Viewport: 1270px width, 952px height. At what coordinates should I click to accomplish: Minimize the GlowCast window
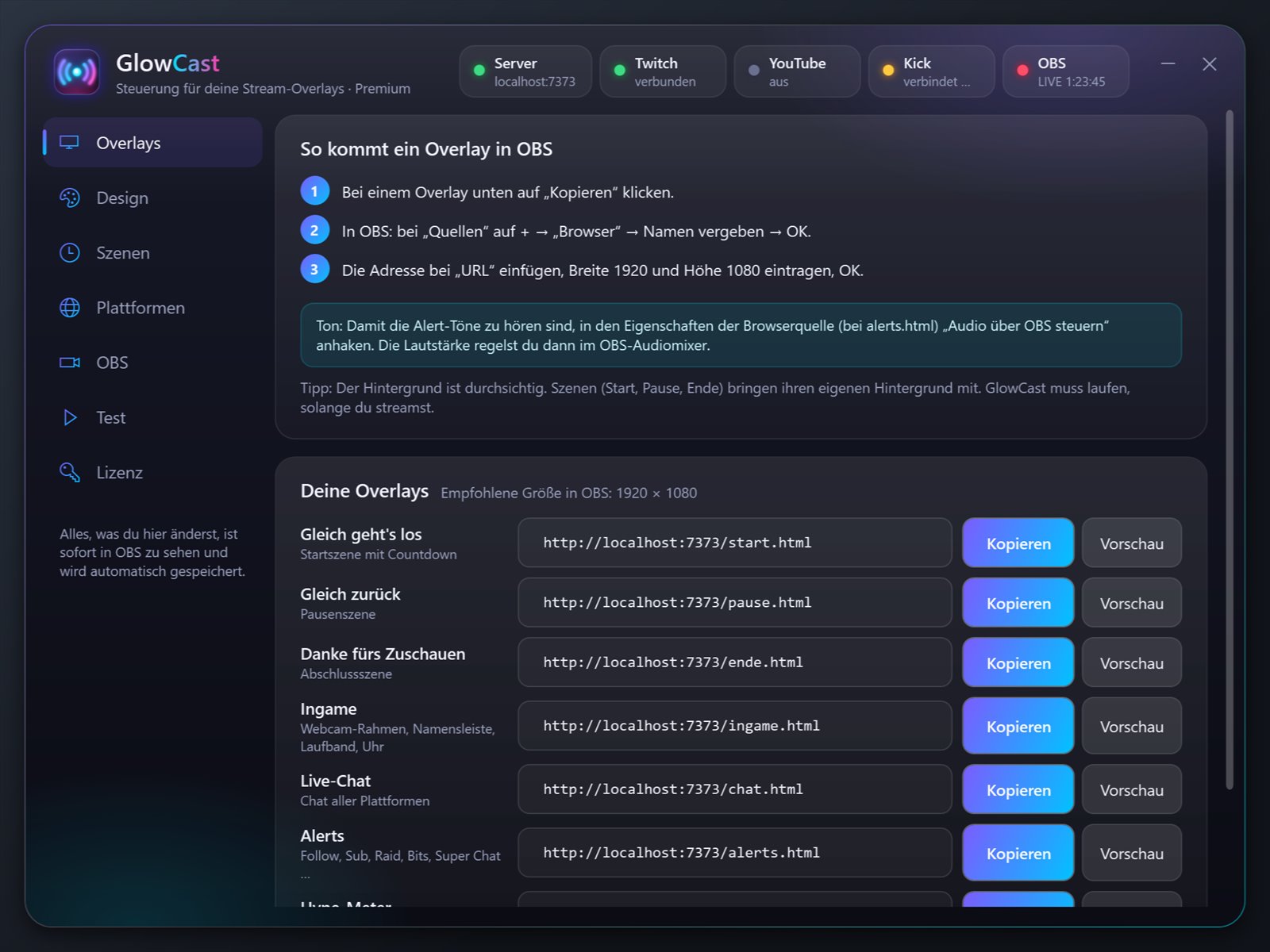(x=1168, y=63)
